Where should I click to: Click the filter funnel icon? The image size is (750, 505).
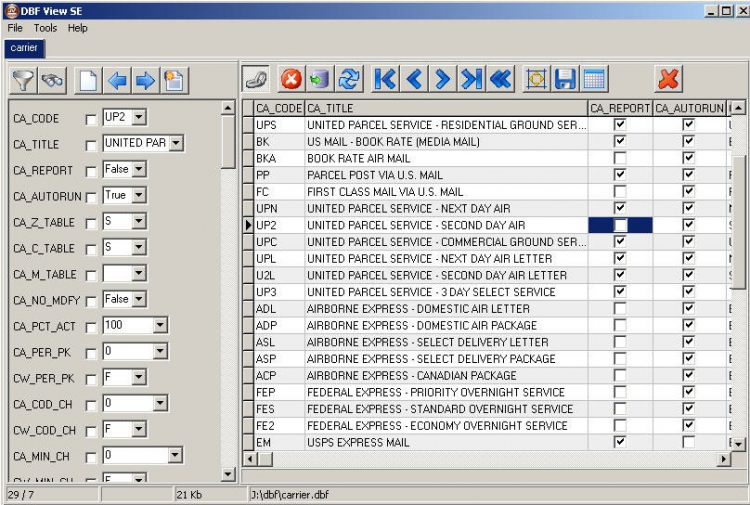coord(22,80)
